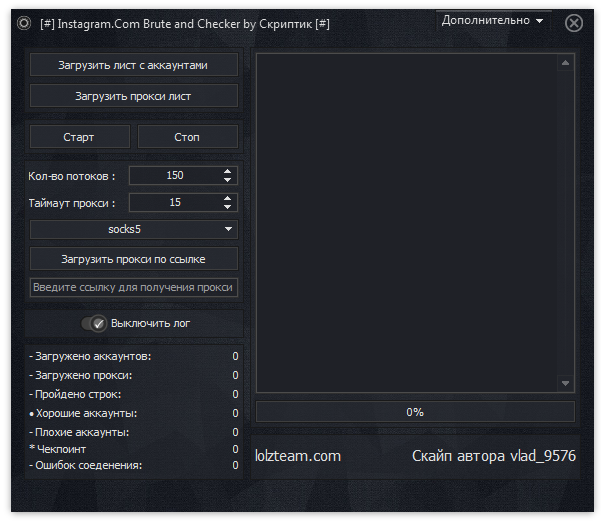The image size is (601, 526).
Task: Click the Загружено аккаунтов label
Action: pos(90,356)
